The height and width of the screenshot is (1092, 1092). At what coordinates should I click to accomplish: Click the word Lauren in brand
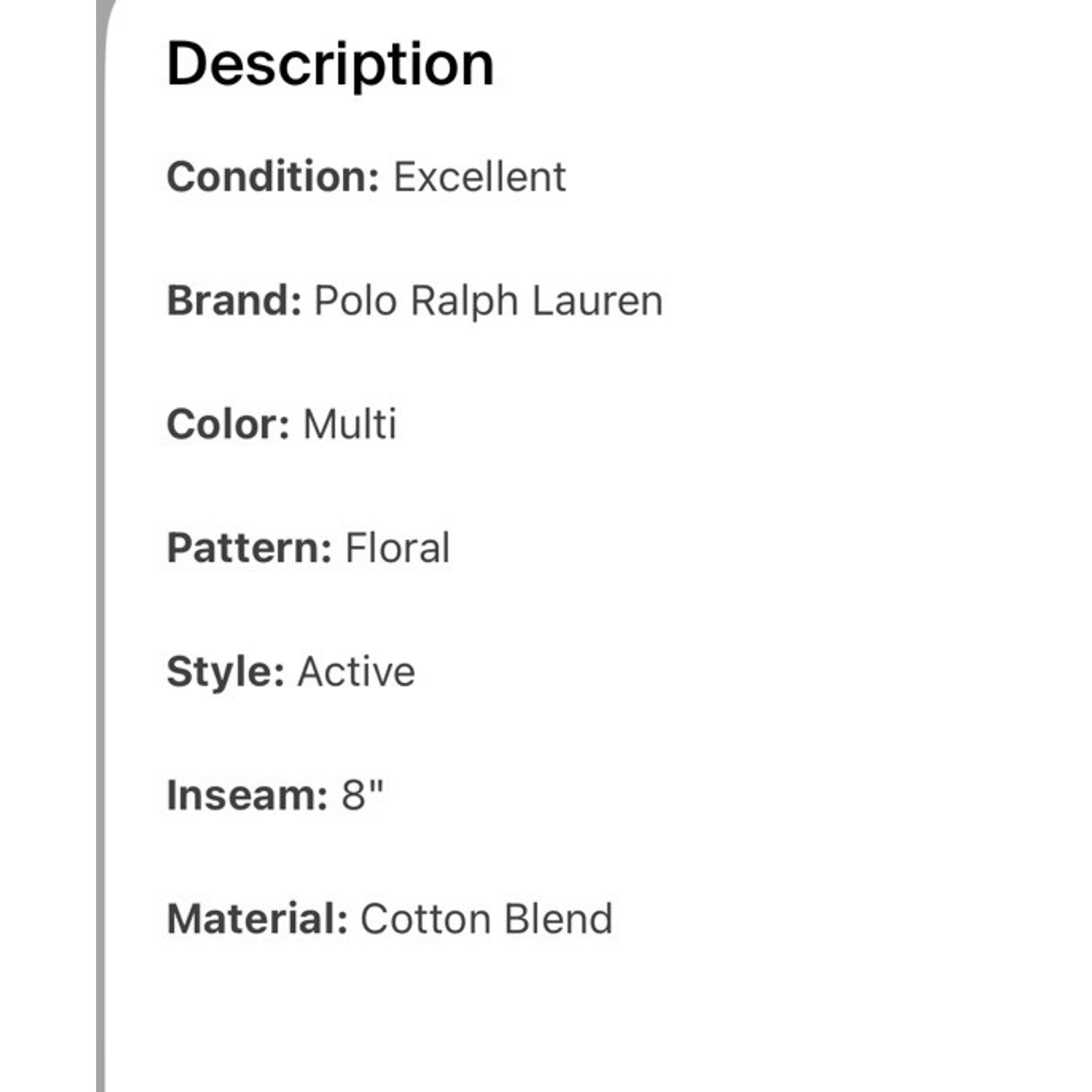click(x=597, y=300)
